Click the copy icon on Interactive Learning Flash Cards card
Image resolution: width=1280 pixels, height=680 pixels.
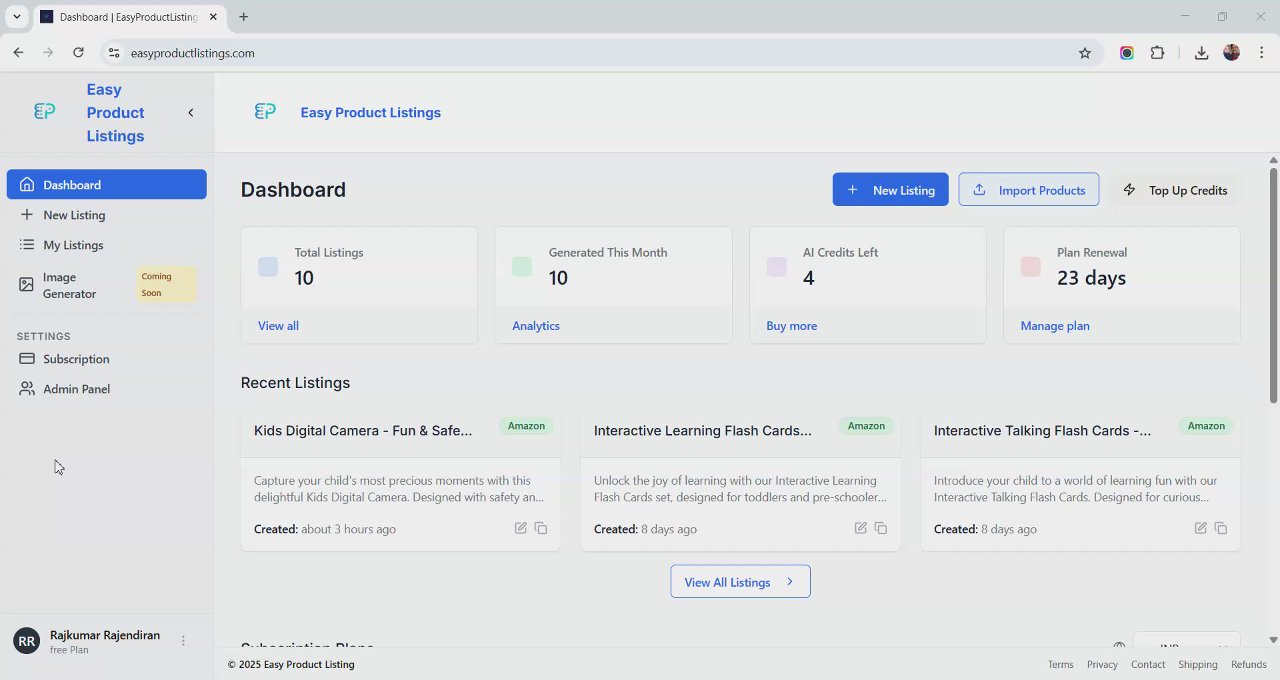coord(881,528)
